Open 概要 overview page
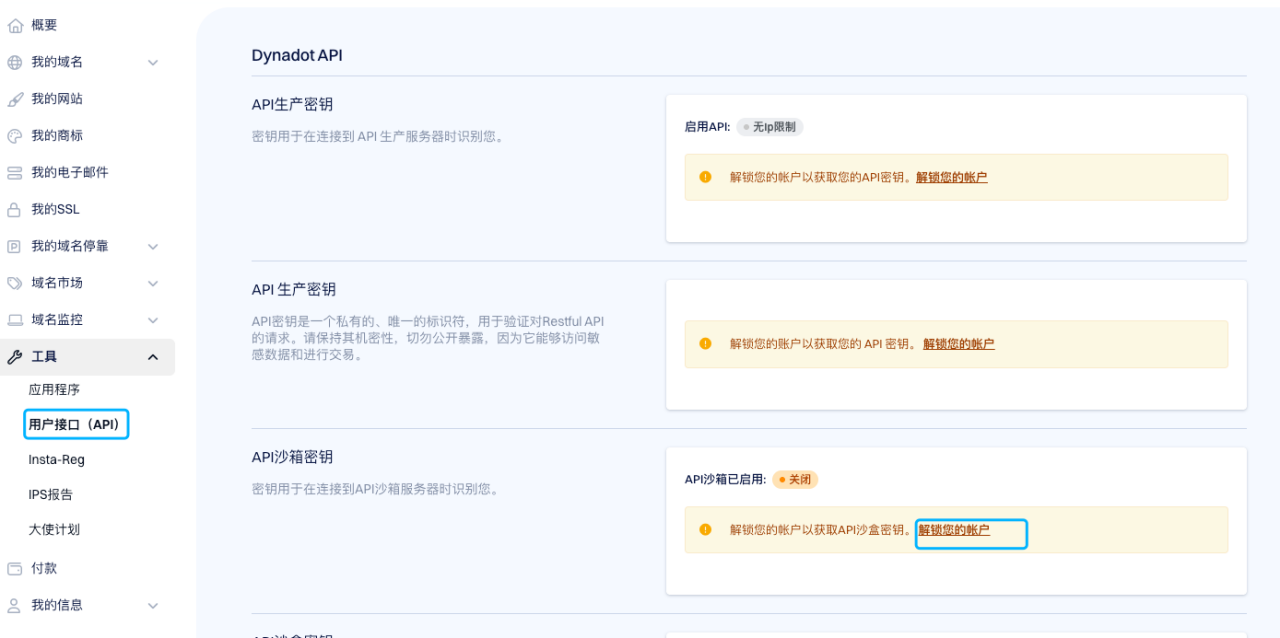This screenshot has height=638, width=1280. coord(44,25)
